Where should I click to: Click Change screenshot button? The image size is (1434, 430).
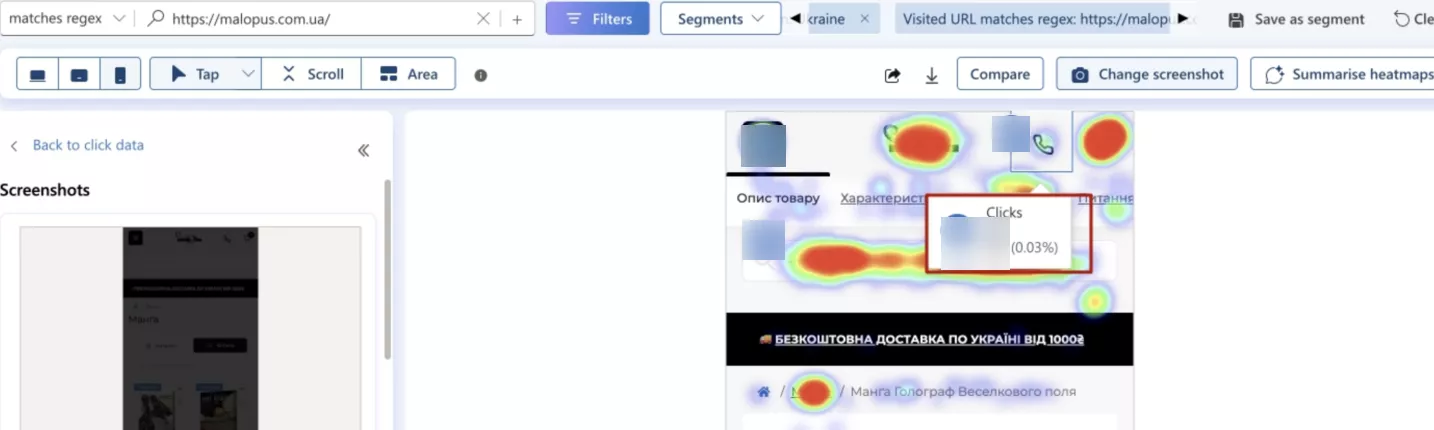tap(1147, 74)
